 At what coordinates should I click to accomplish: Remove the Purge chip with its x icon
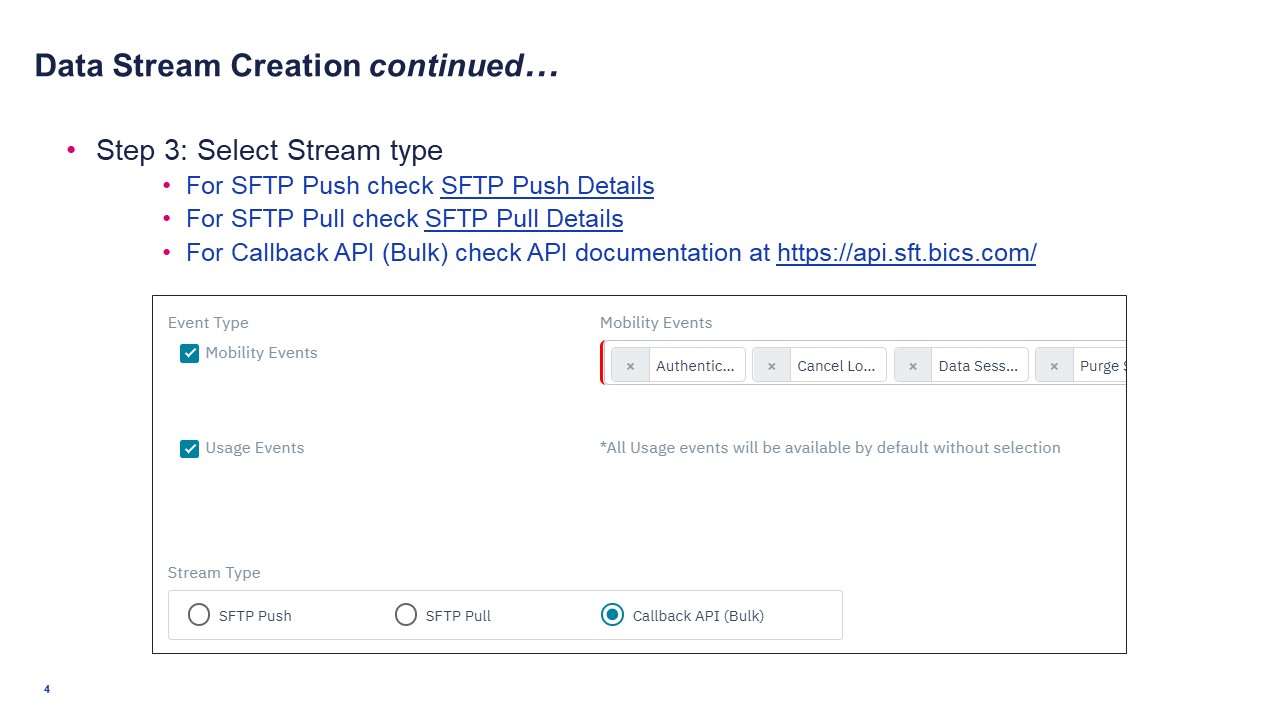[1054, 366]
